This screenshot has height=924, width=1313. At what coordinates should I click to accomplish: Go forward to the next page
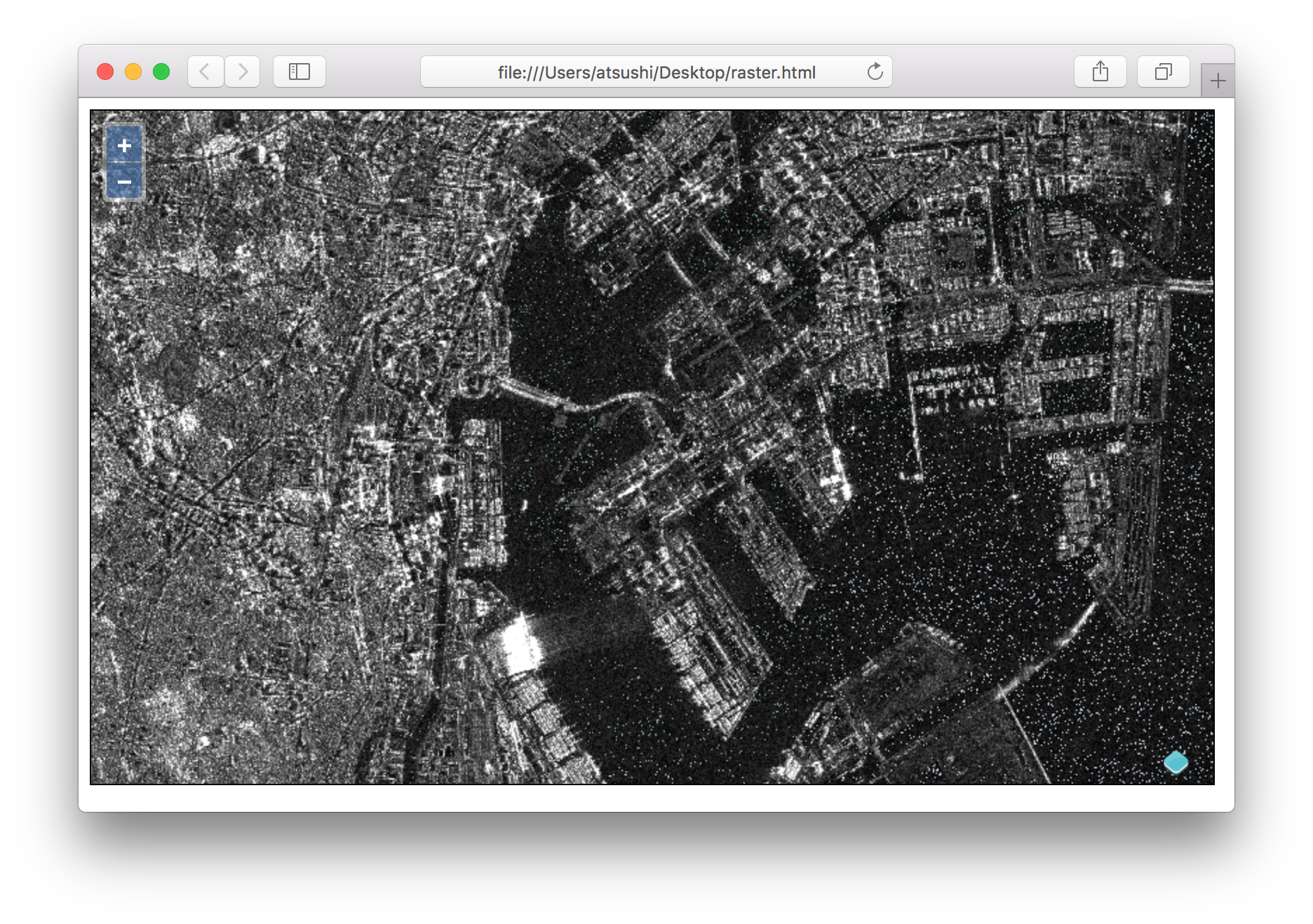[243, 72]
